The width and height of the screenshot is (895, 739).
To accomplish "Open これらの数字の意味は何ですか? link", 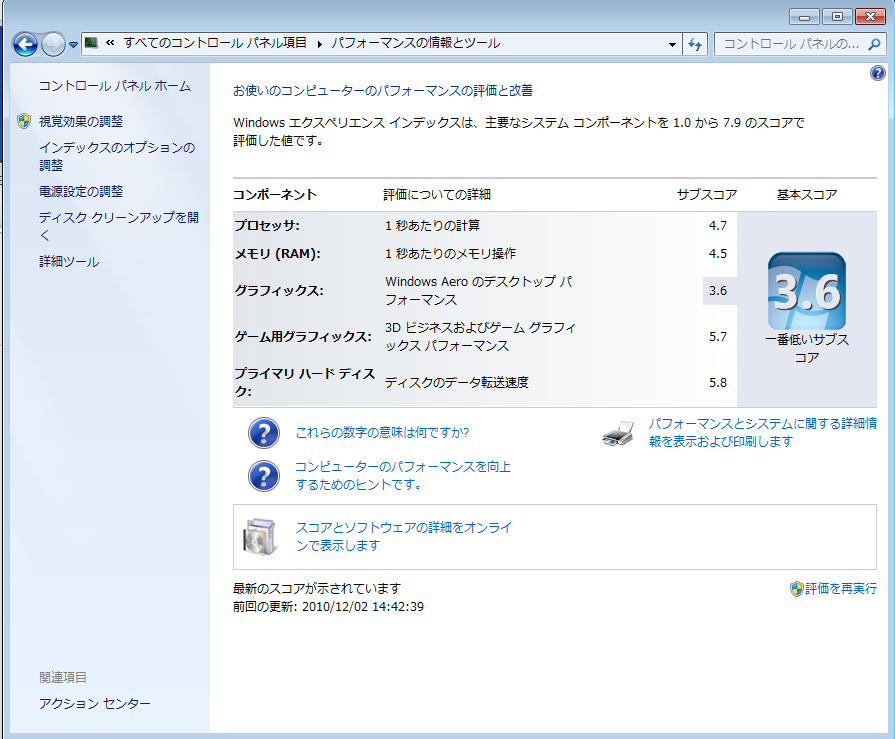I will pyautogui.click(x=382, y=433).
